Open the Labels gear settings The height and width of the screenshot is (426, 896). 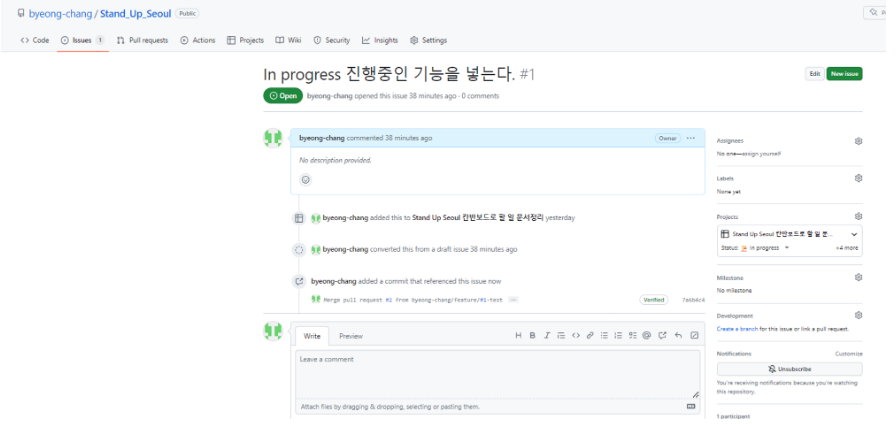[858, 178]
